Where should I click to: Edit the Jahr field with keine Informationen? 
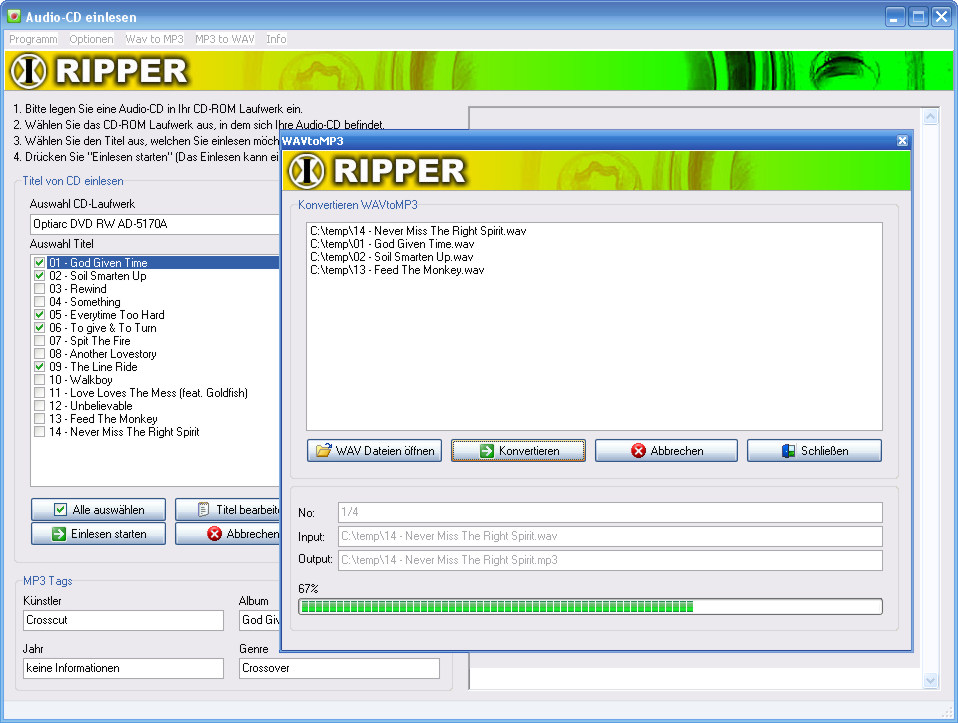click(123, 668)
